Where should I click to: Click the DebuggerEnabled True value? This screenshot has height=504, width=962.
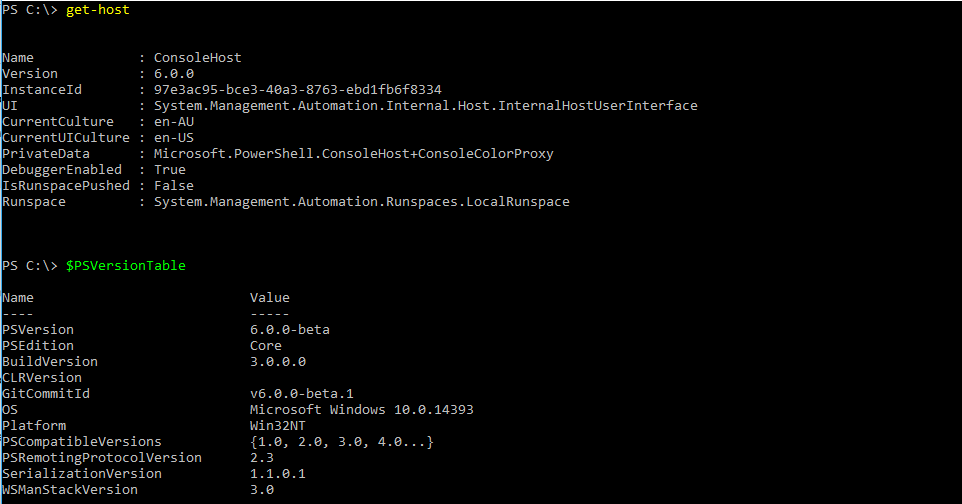click(169, 170)
